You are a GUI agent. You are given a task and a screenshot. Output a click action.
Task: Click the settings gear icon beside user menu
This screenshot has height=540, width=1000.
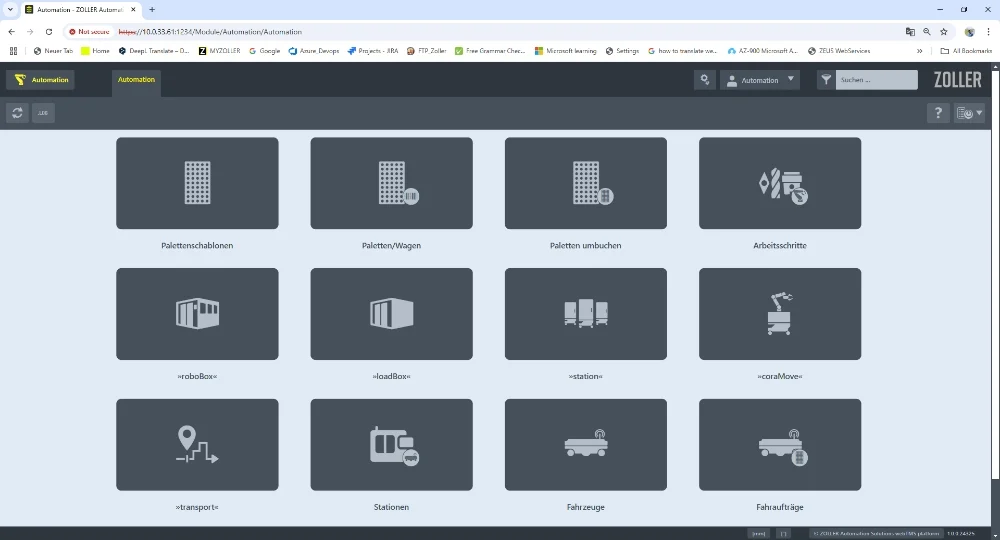point(705,80)
